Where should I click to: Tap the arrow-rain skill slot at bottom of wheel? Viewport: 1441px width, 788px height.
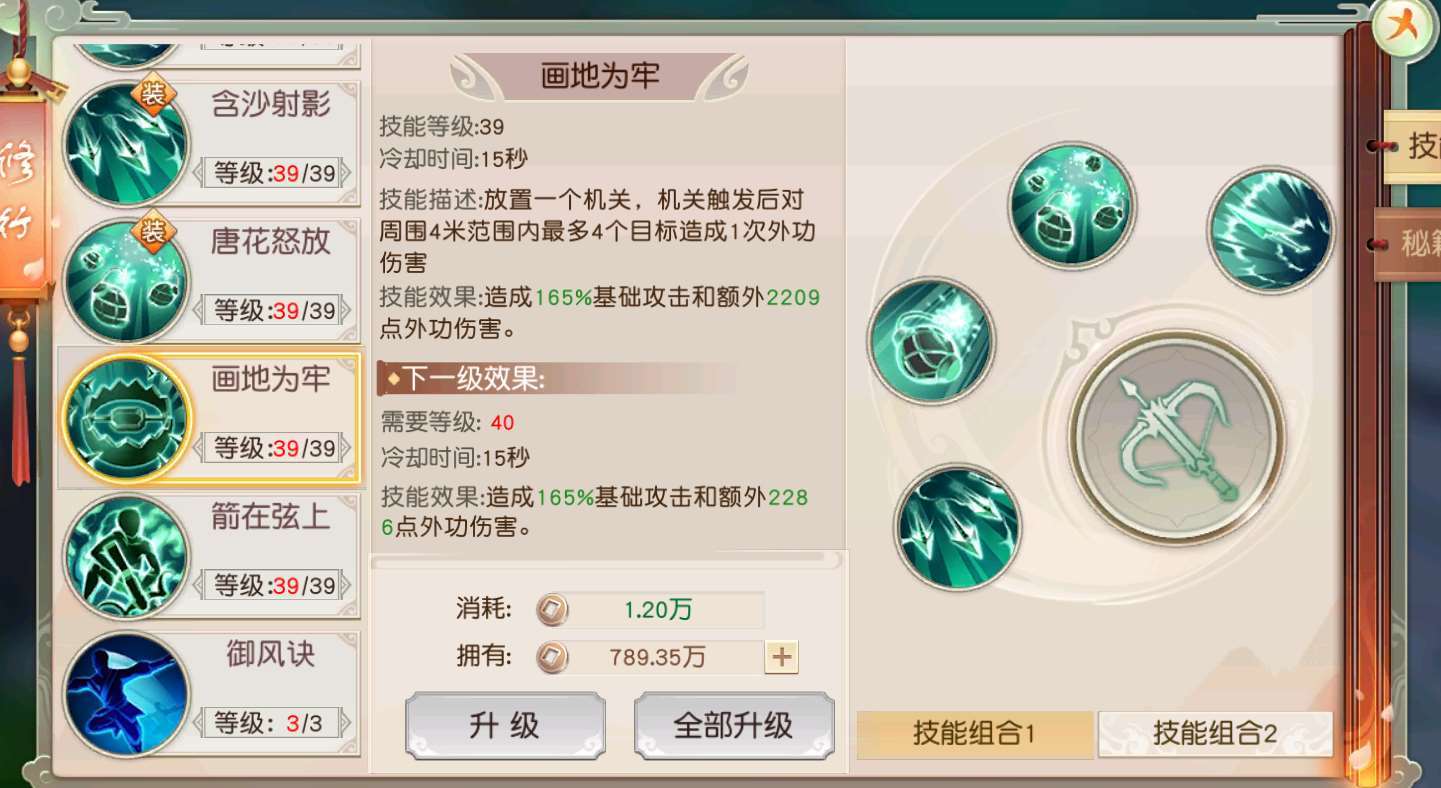coord(958,527)
